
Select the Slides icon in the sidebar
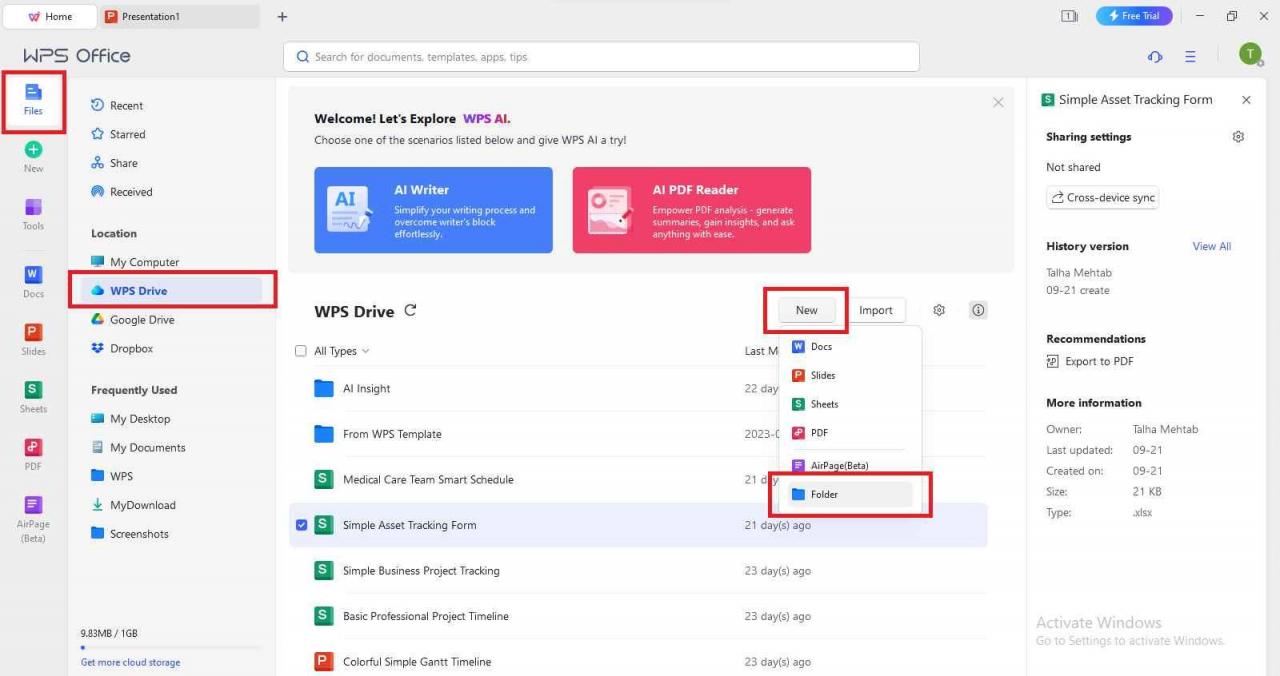point(32,341)
